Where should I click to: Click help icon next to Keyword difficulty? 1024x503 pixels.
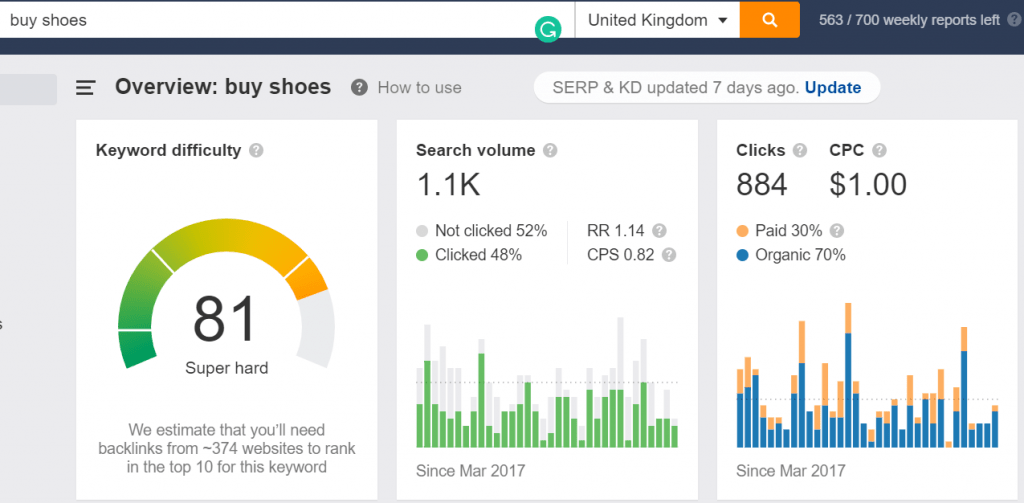(256, 151)
